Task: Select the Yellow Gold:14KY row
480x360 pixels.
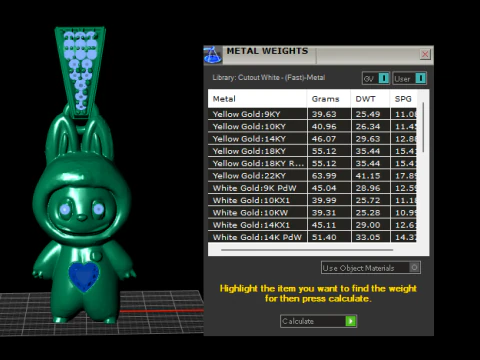Action: pos(312,139)
